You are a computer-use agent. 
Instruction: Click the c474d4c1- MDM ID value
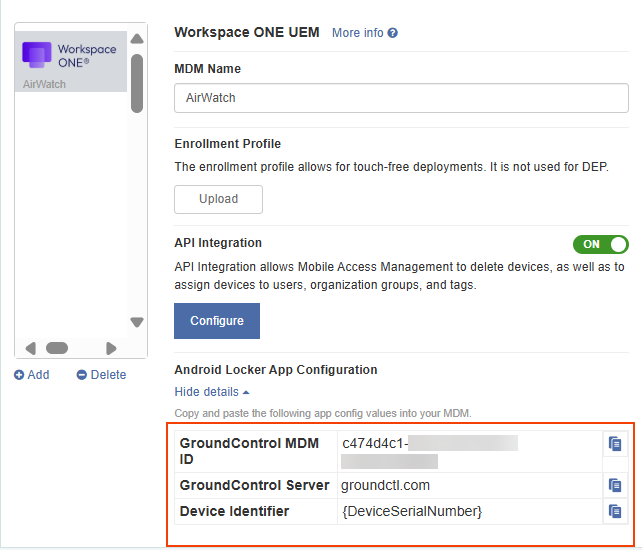tap(375, 444)
